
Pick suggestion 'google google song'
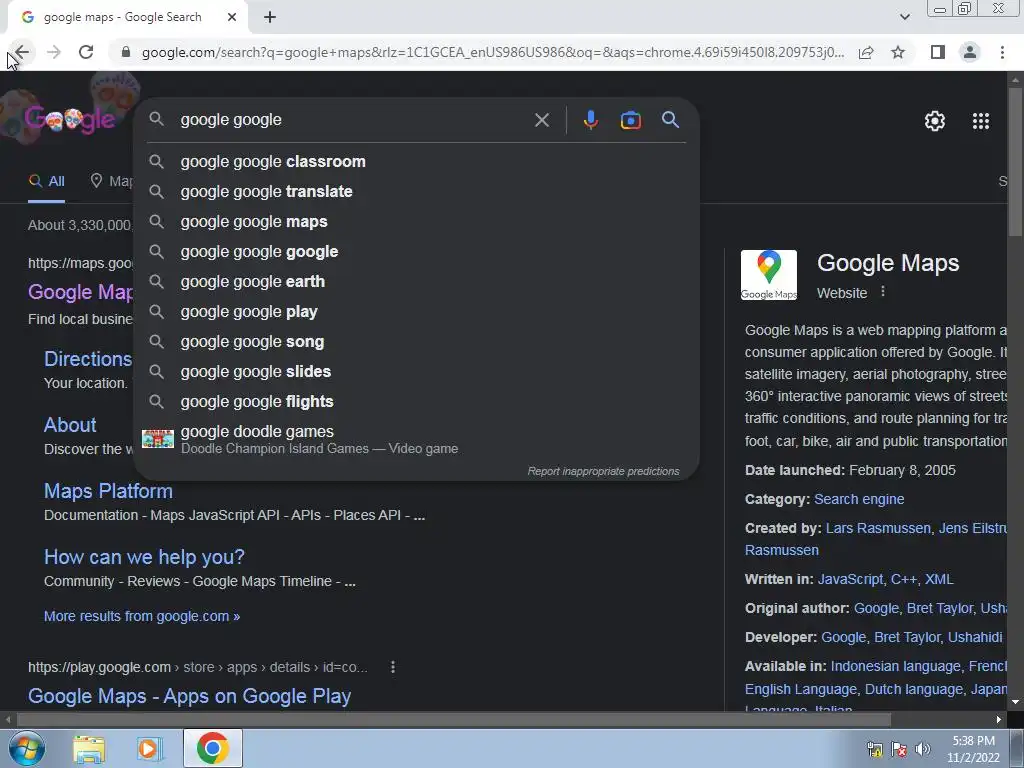pos(417,342)
